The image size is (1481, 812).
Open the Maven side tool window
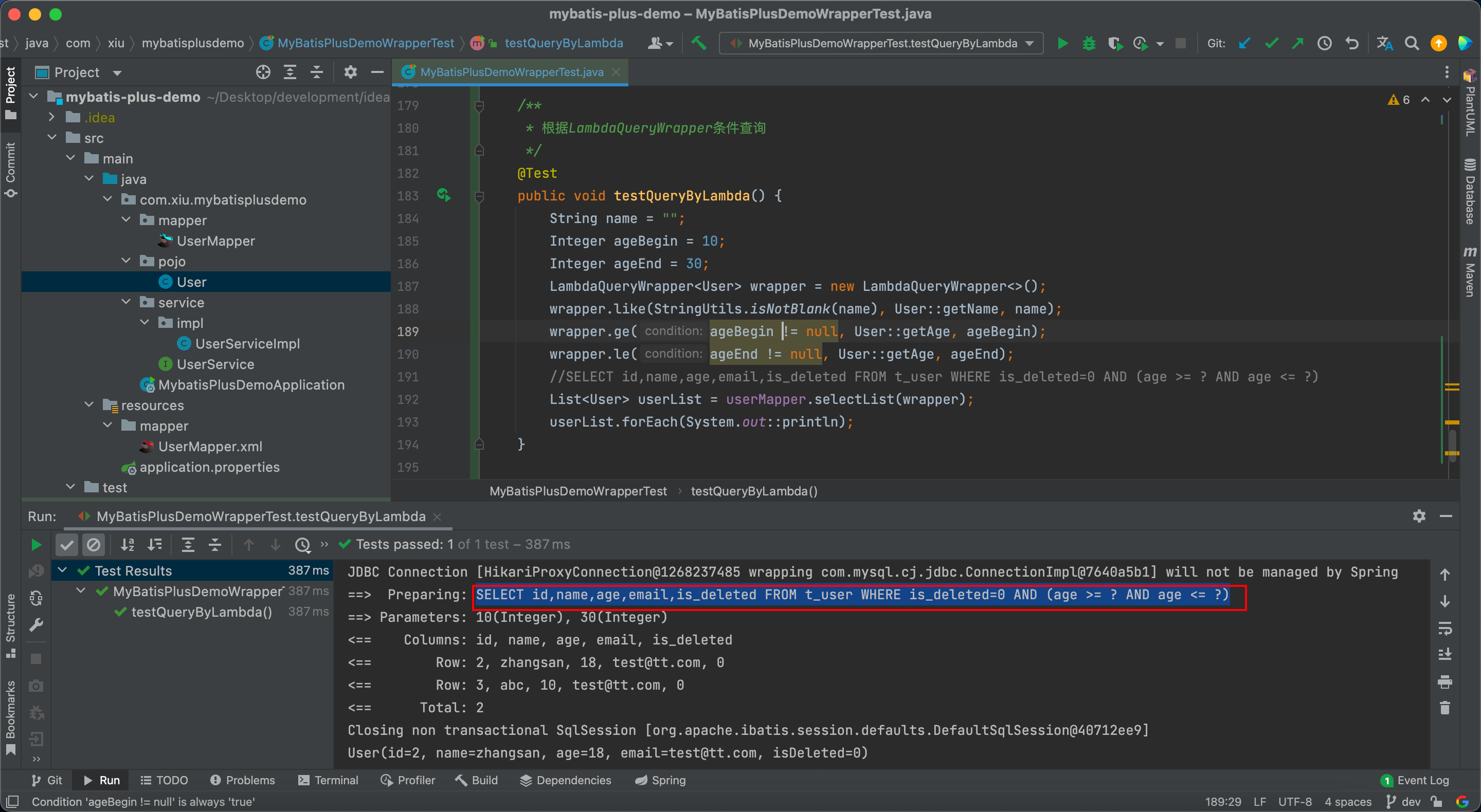(x=1469, y=272)
